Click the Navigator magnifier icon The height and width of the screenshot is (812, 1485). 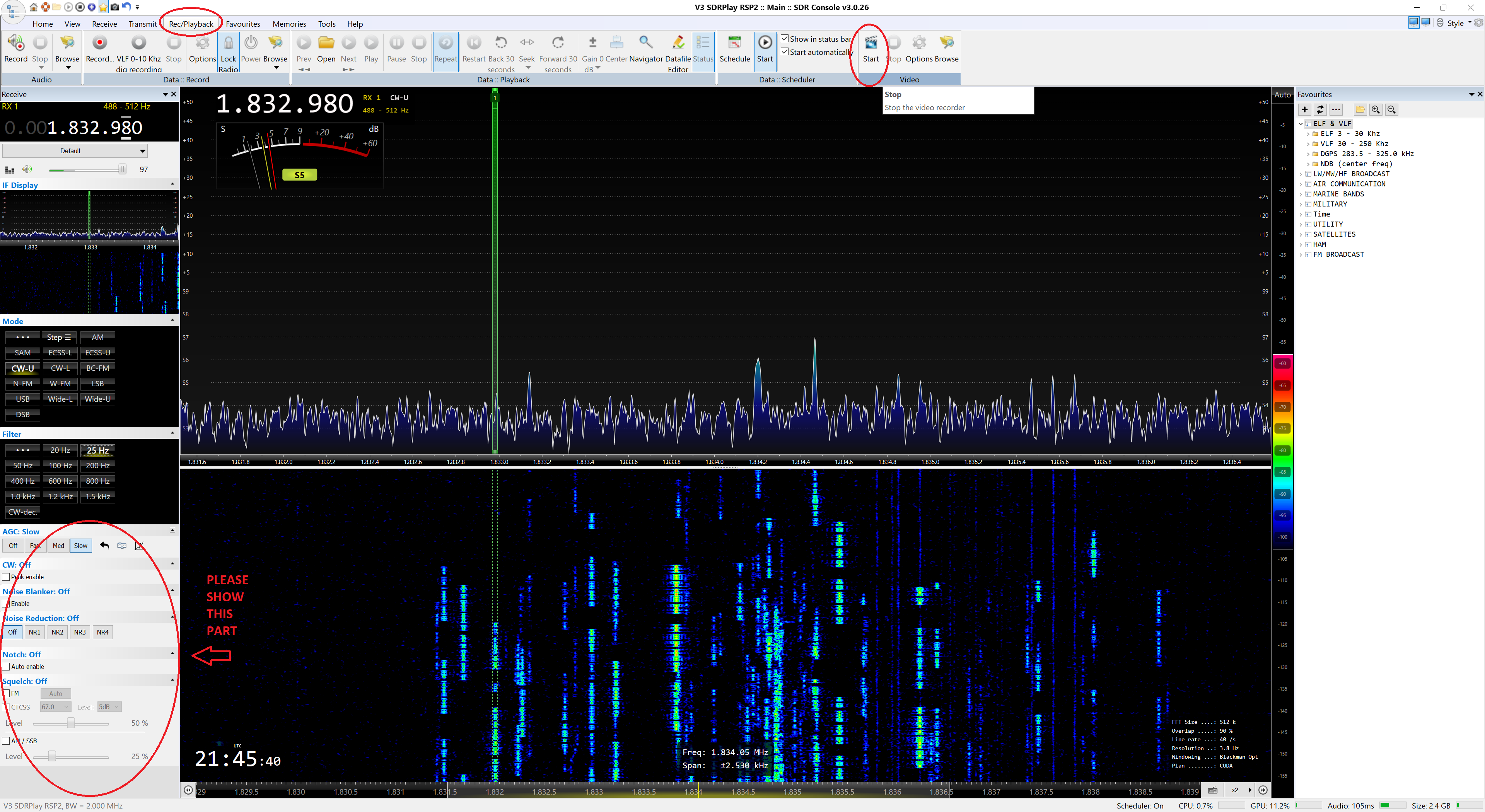646,43
